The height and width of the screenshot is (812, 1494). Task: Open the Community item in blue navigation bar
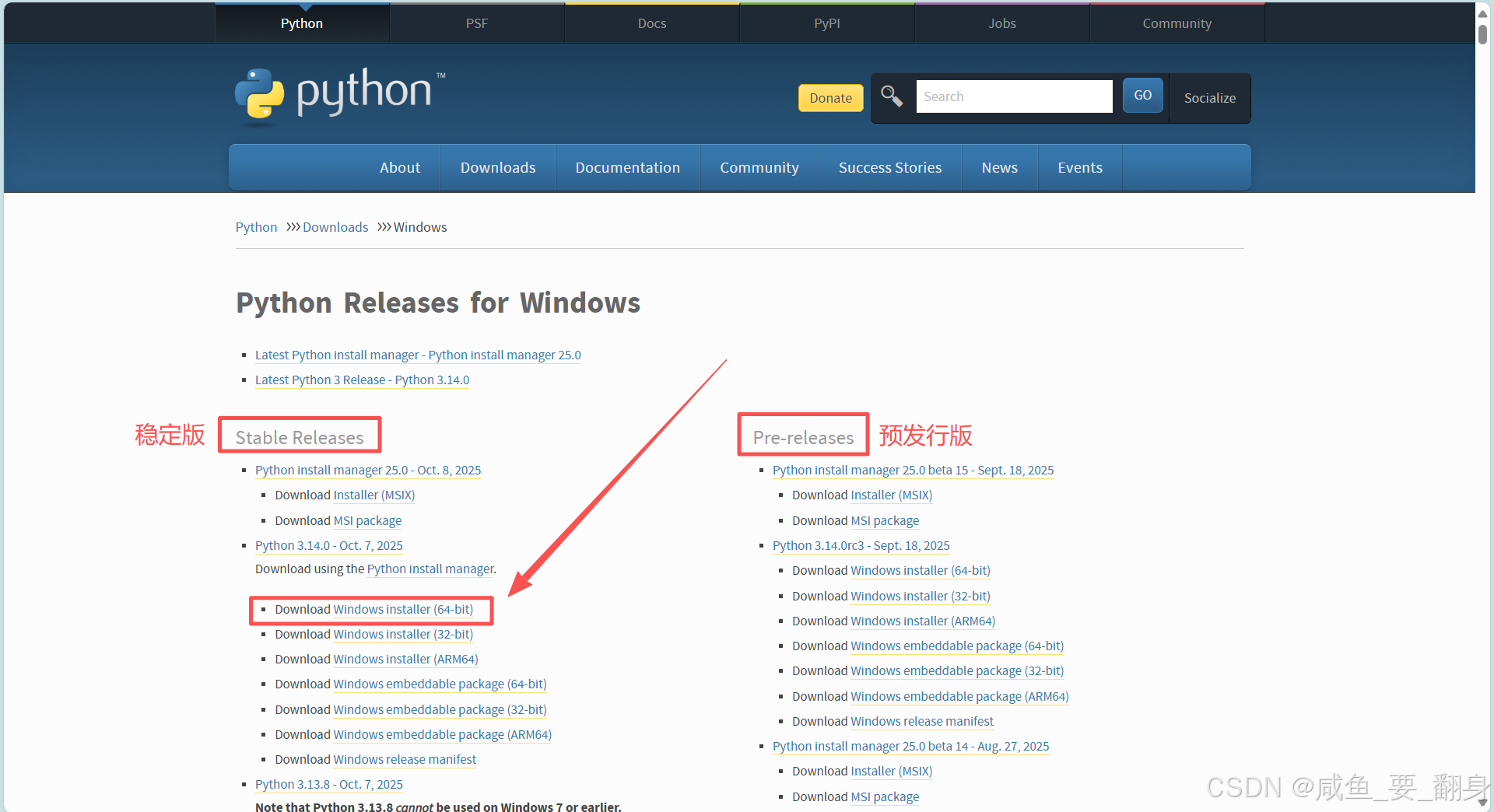pos(759,167)
